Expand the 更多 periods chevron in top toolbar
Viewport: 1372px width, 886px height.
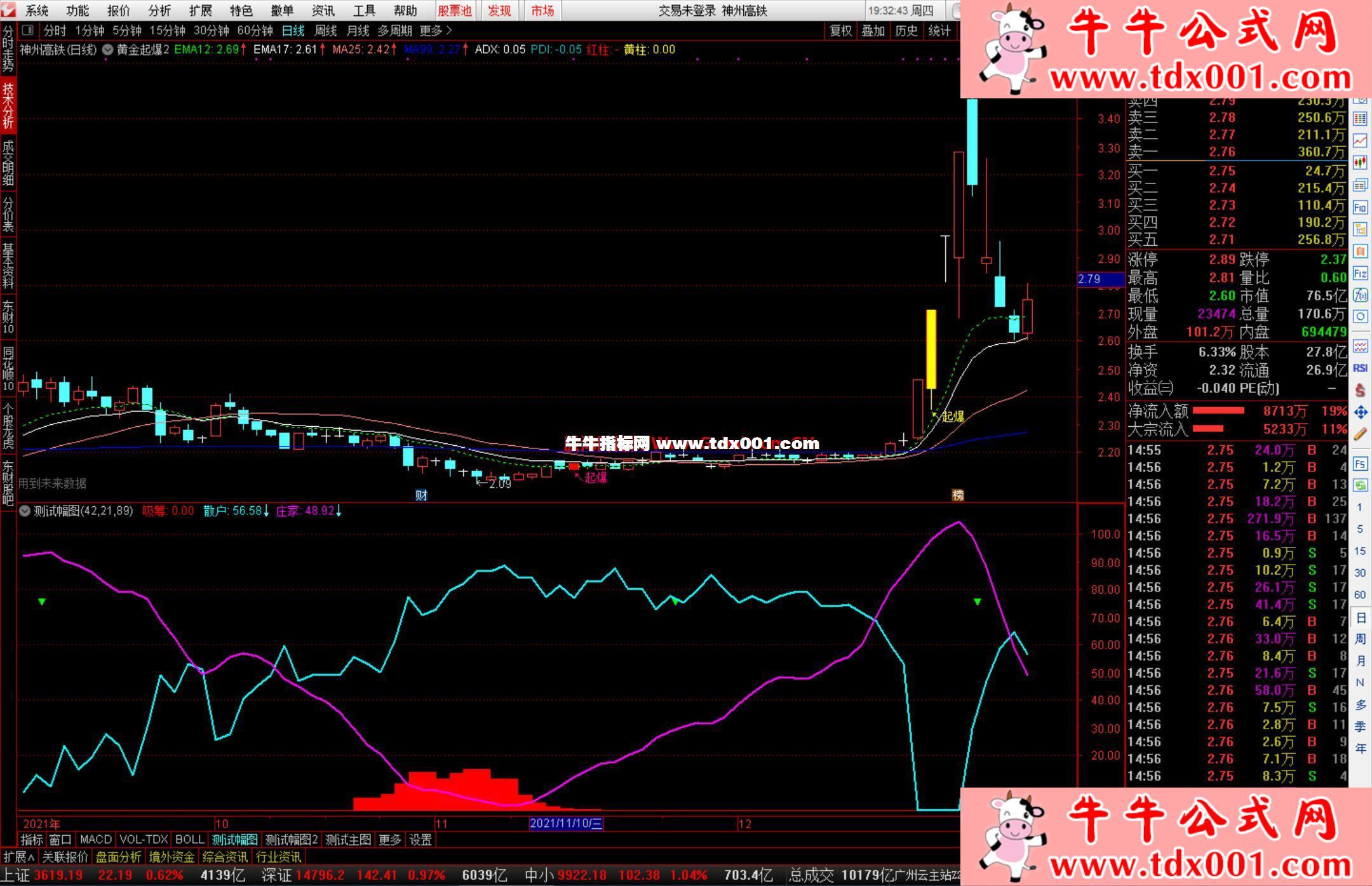(x=449, y=30)
